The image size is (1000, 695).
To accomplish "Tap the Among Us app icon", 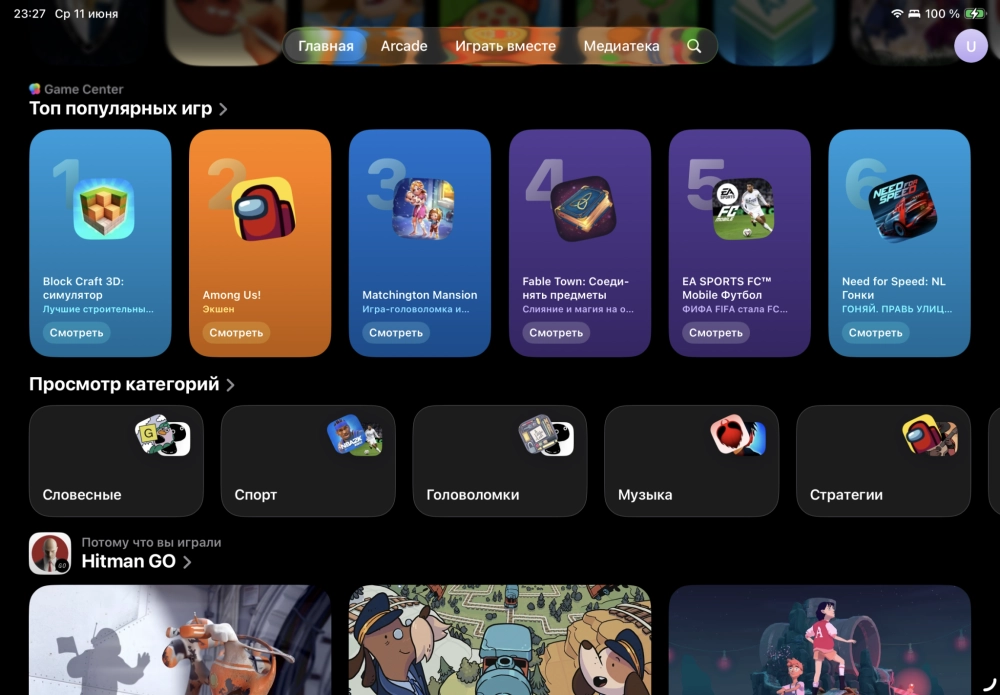I will pos(263,209).
